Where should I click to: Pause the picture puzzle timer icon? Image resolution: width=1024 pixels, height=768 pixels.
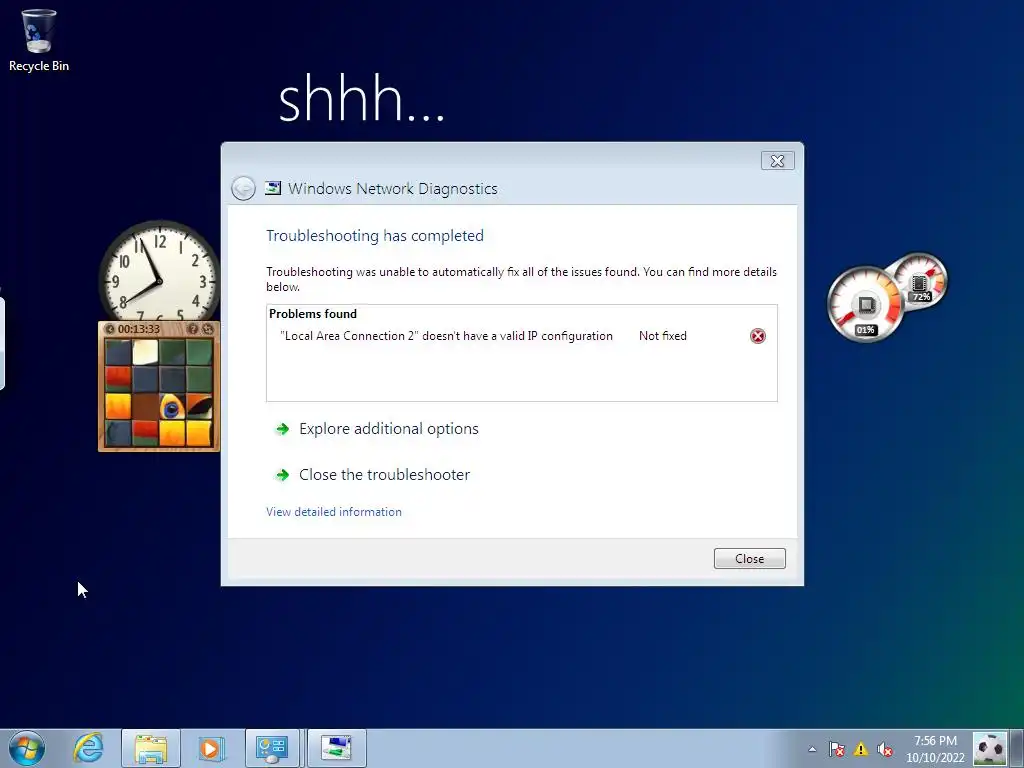pyautogui.click(x=110, y=329)
